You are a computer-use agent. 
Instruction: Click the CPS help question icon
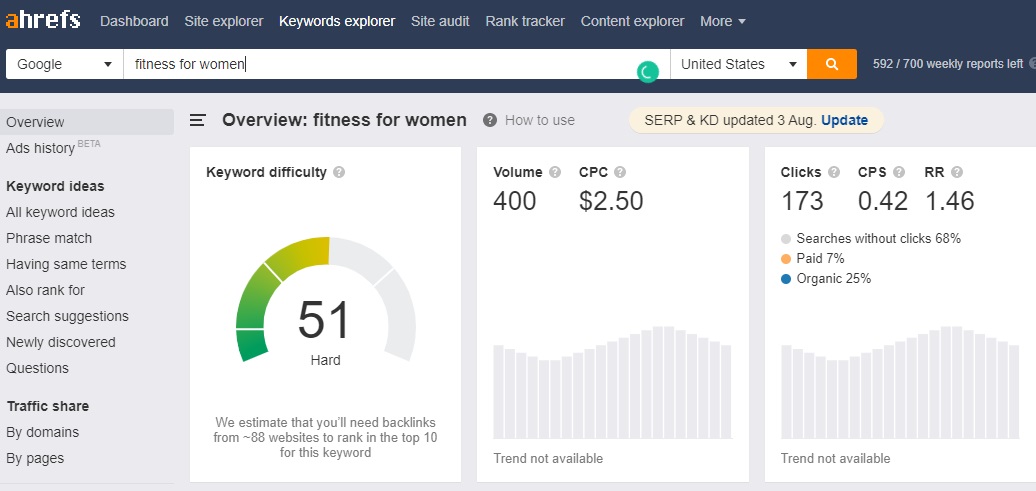[x=899, y=172]
